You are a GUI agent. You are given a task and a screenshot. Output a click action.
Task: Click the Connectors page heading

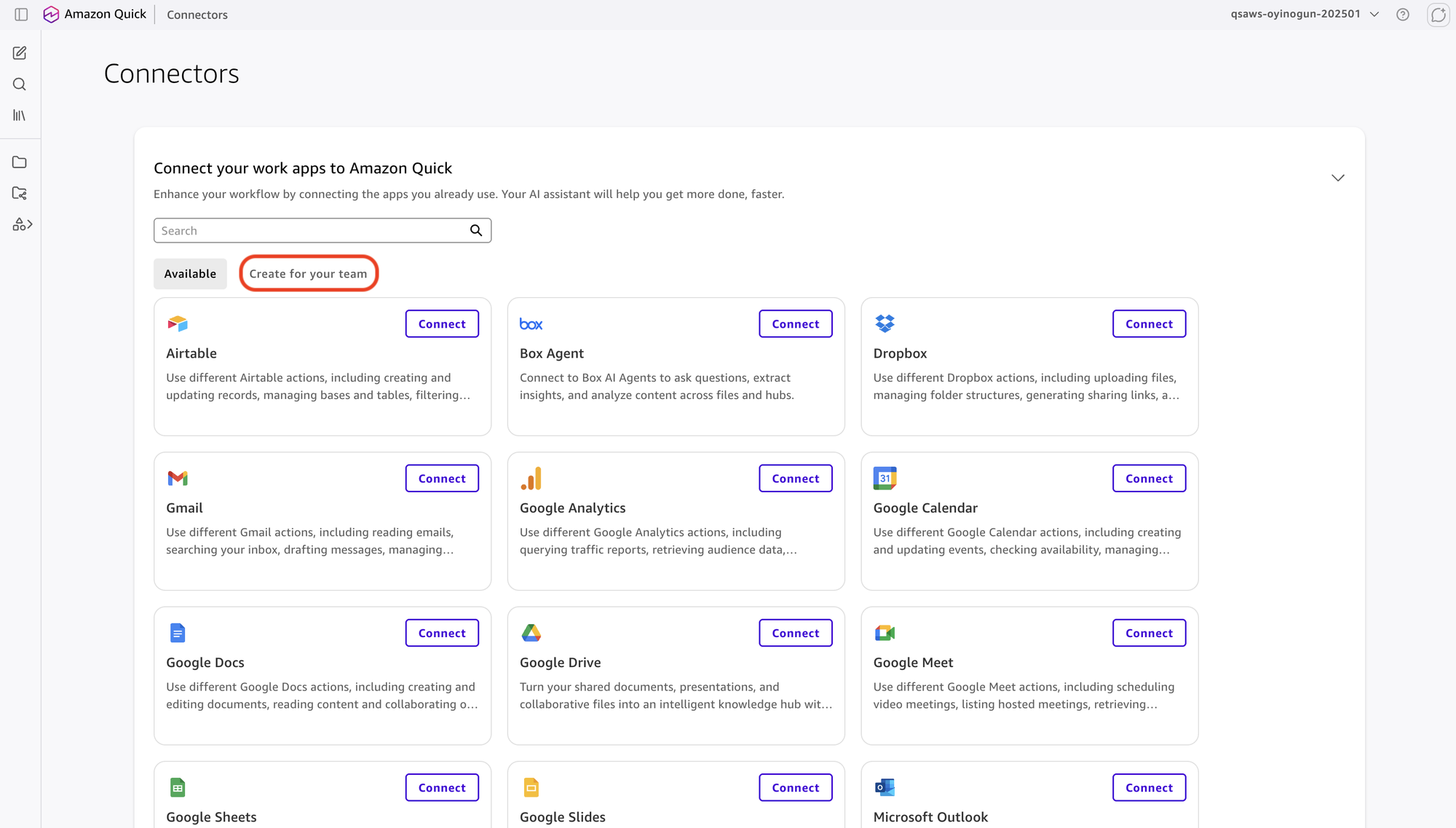click(x=172, y=74)
